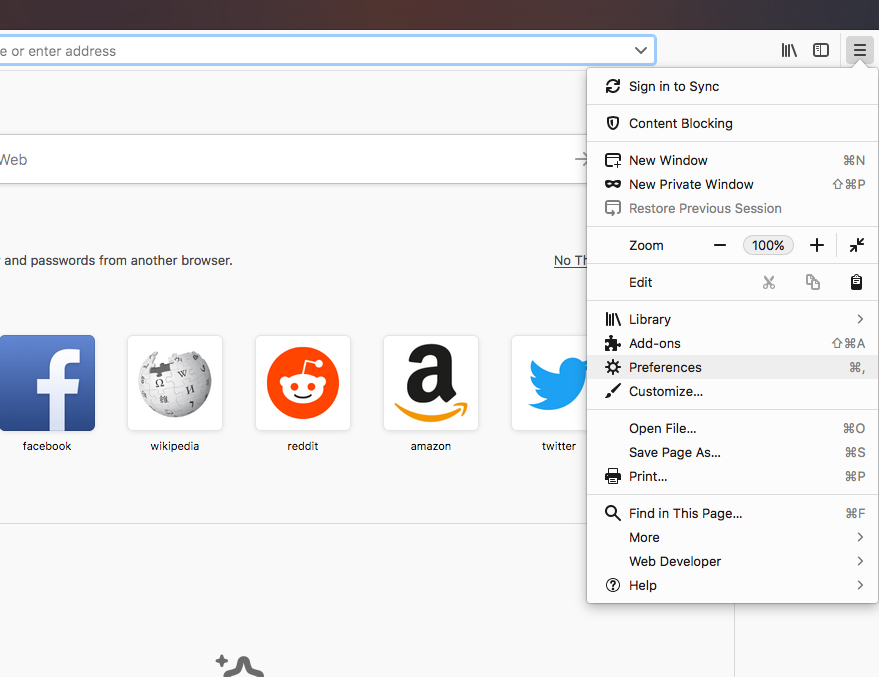Viewport: 879px width, 677px height.
Task: Click the Sync arrows icon
Action: tap(613, 86)
